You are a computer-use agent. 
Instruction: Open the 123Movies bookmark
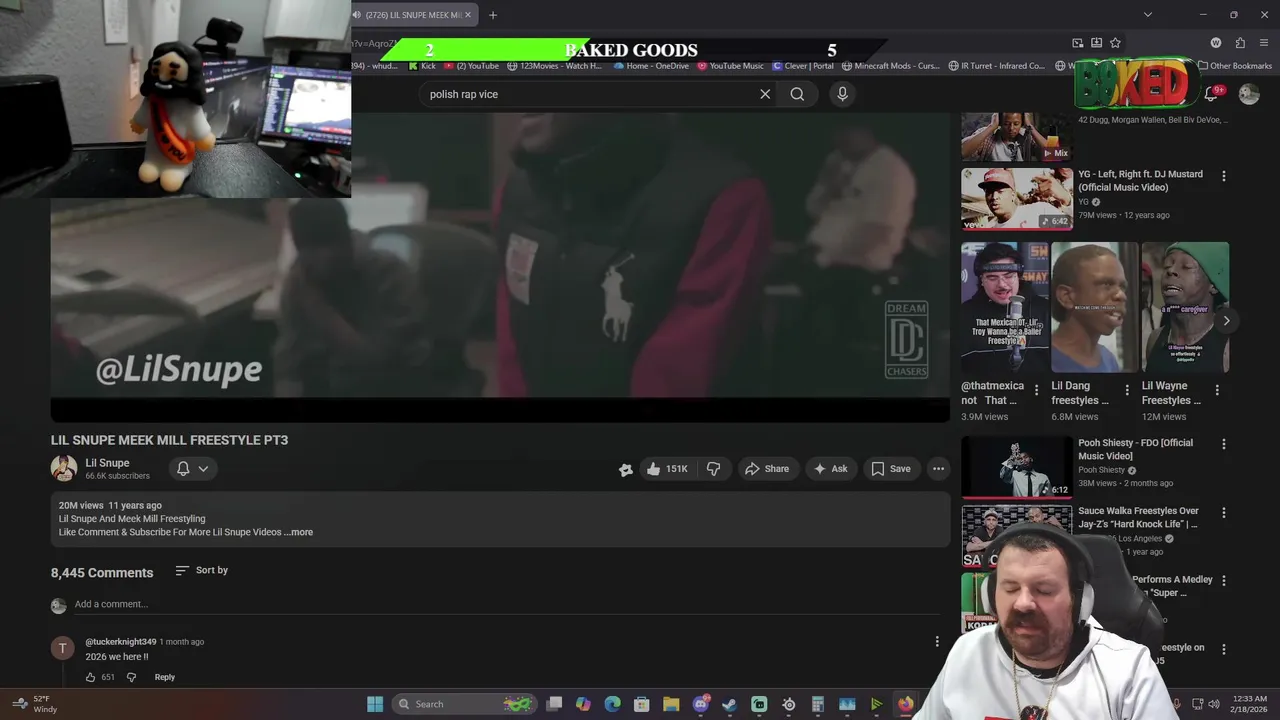click(555, 66)
